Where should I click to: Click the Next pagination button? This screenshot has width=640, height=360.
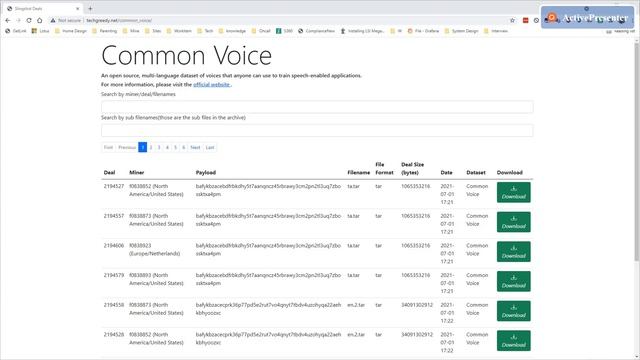click(196, 147)
